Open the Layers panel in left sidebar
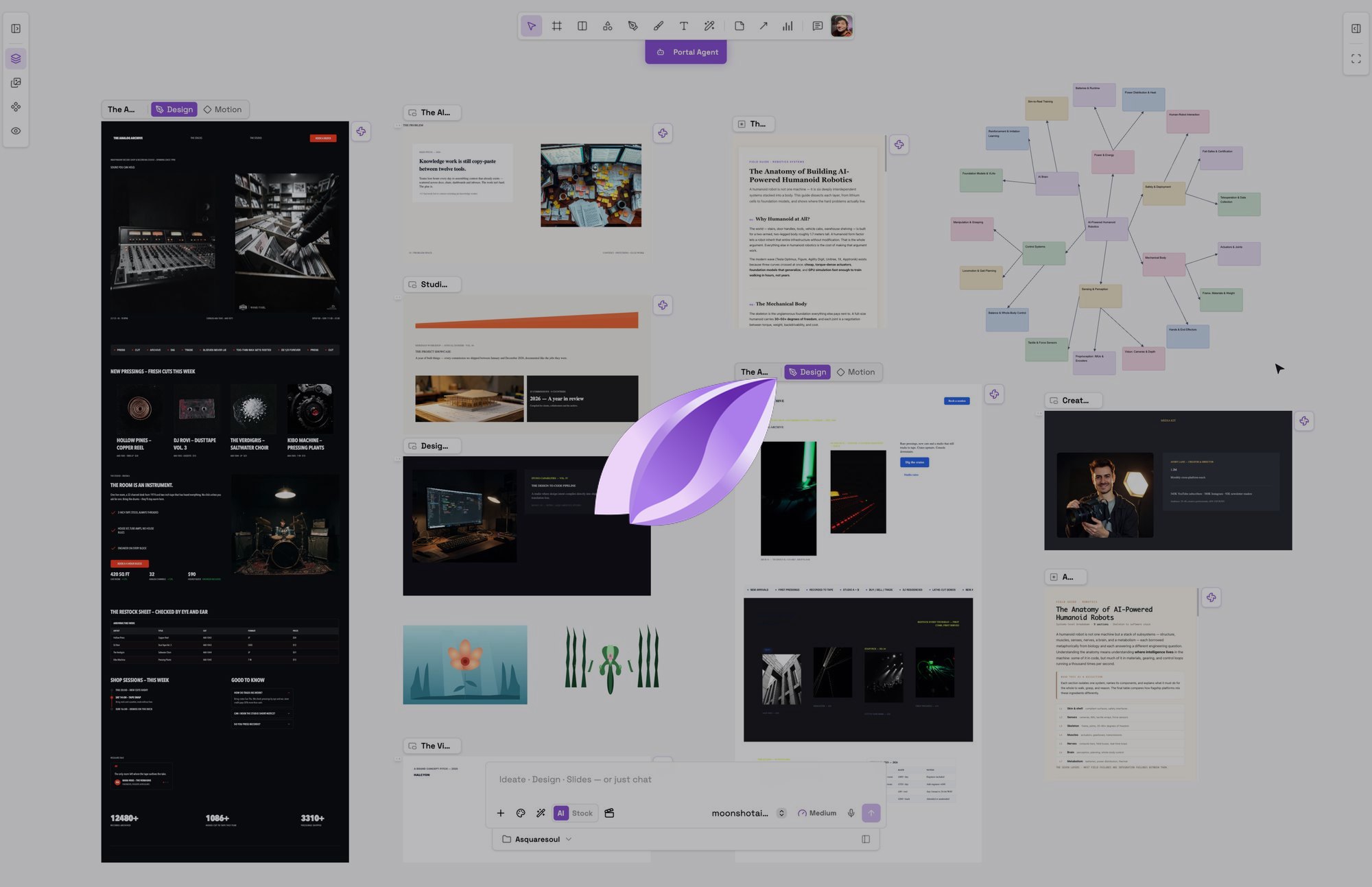Image resolution: width=1372 pixels, height=887 pixels. tap(16, 58)
